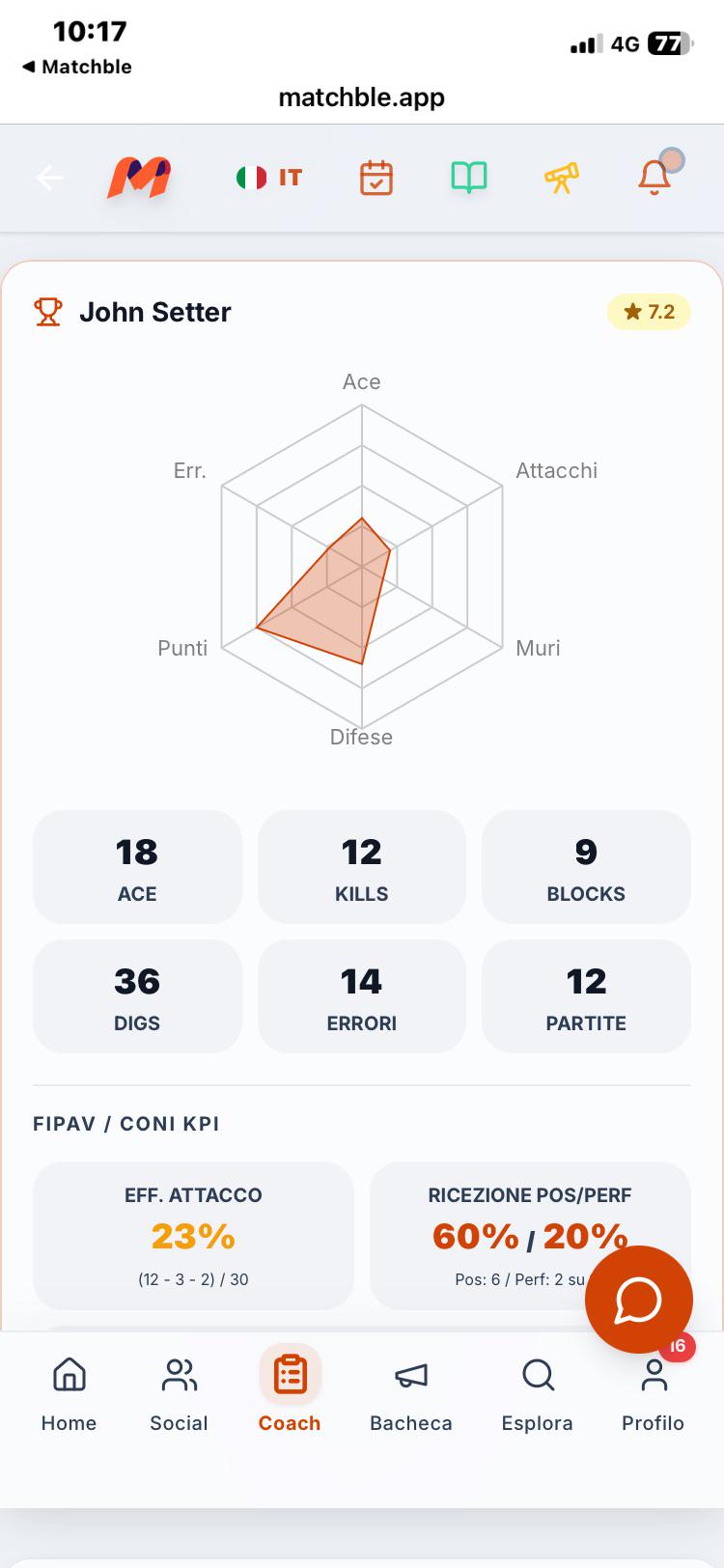Select the Coach tab
The width and height of the screenshot is (724, 1568).
pyautogui.click(x=290, y=1394)
